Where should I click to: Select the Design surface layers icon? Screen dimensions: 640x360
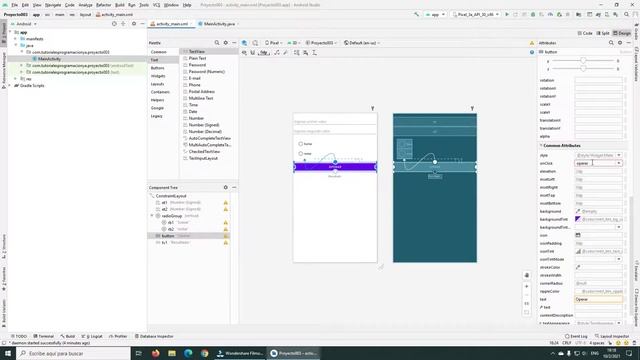(x=244, y=42)
